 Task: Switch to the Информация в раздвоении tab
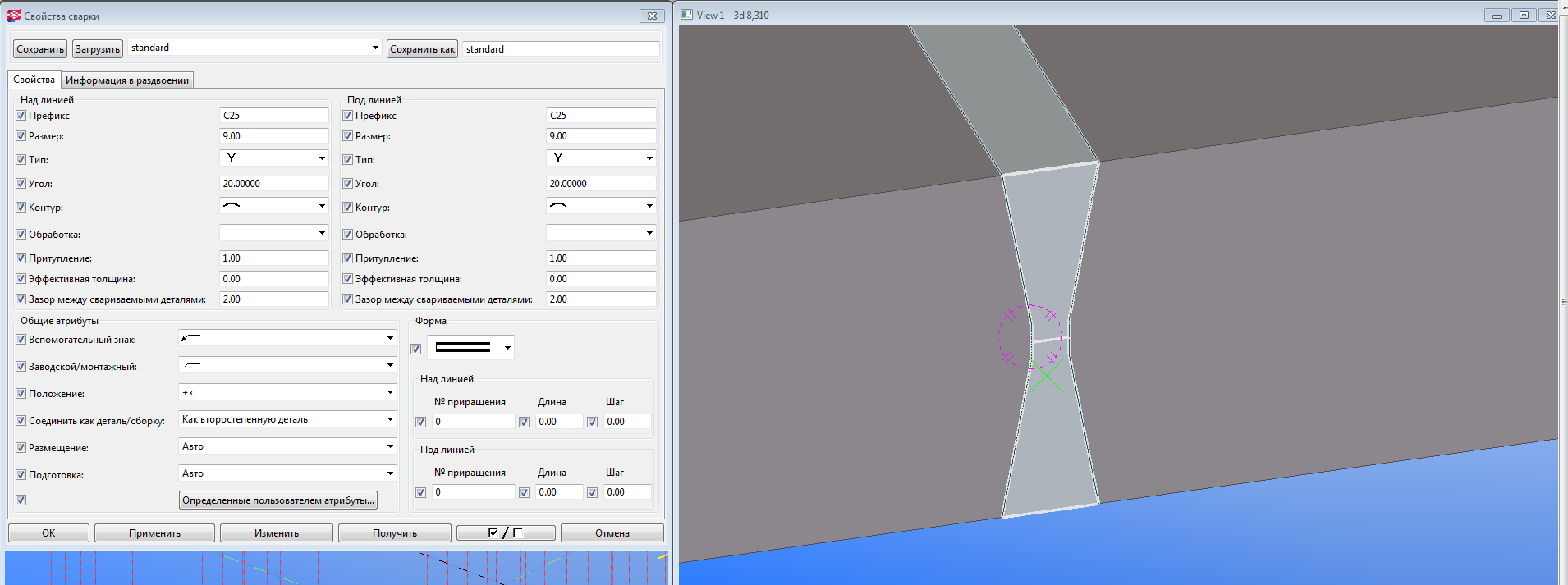(x=127, y=80)
